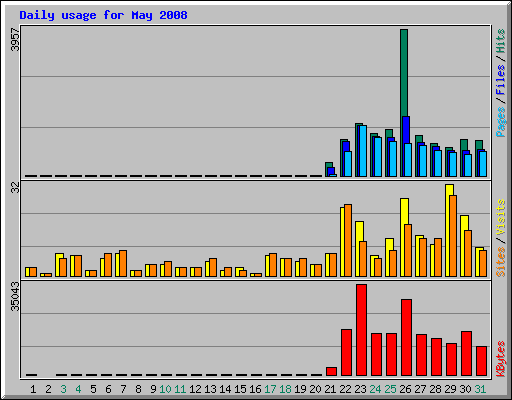This screenshot has height=400, width=512.
Task: Click the day label 23 on x-axis
Action: [360, 389]
